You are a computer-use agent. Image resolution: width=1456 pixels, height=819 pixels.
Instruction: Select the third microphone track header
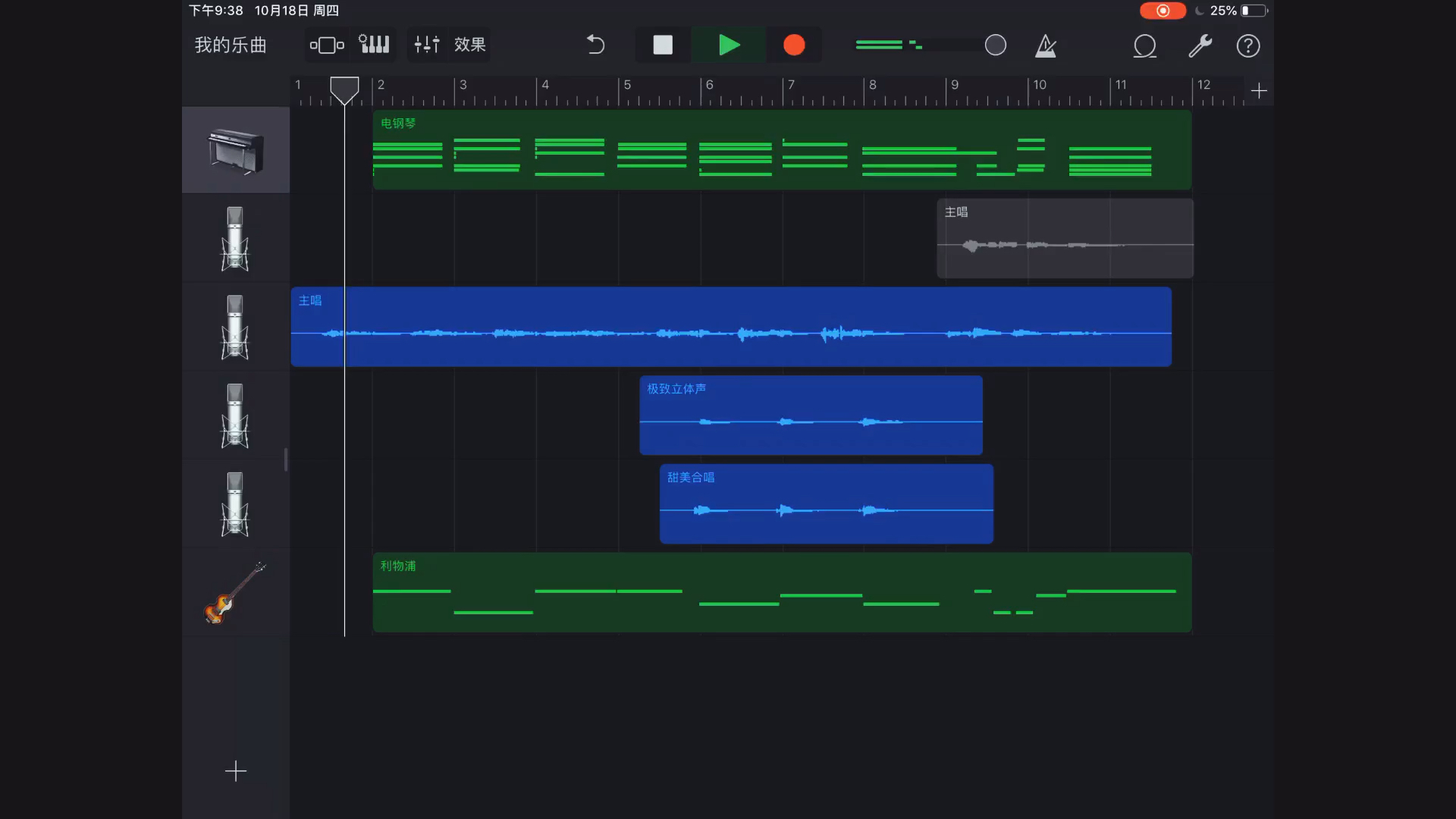point(236,416)
